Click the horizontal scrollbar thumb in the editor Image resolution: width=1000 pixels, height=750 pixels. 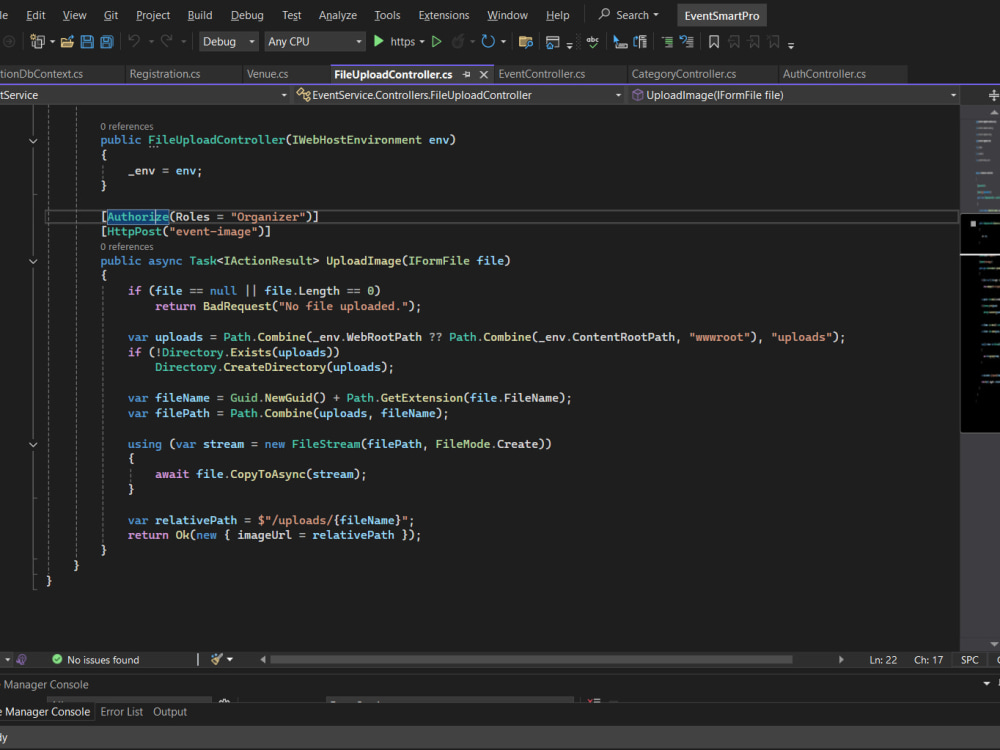[x=531, y=659]
